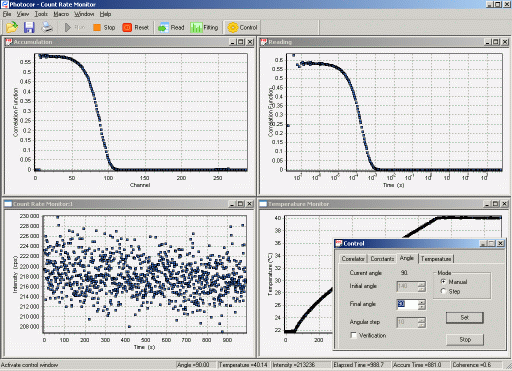Image resolution: width=512 pixels, height=371 pixels.
Task: Switch to the Constants tab
Action: click(x=382, y=259)
